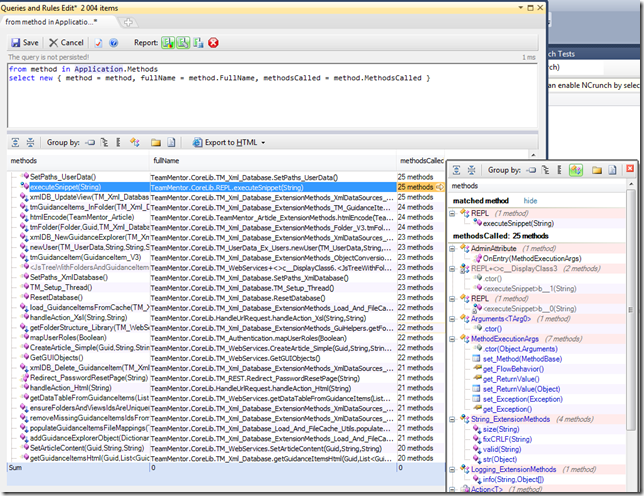This screenshot has width=644, height=496.
Task: Open the help icon in query toolbar
Action: [x=113, y=43]
